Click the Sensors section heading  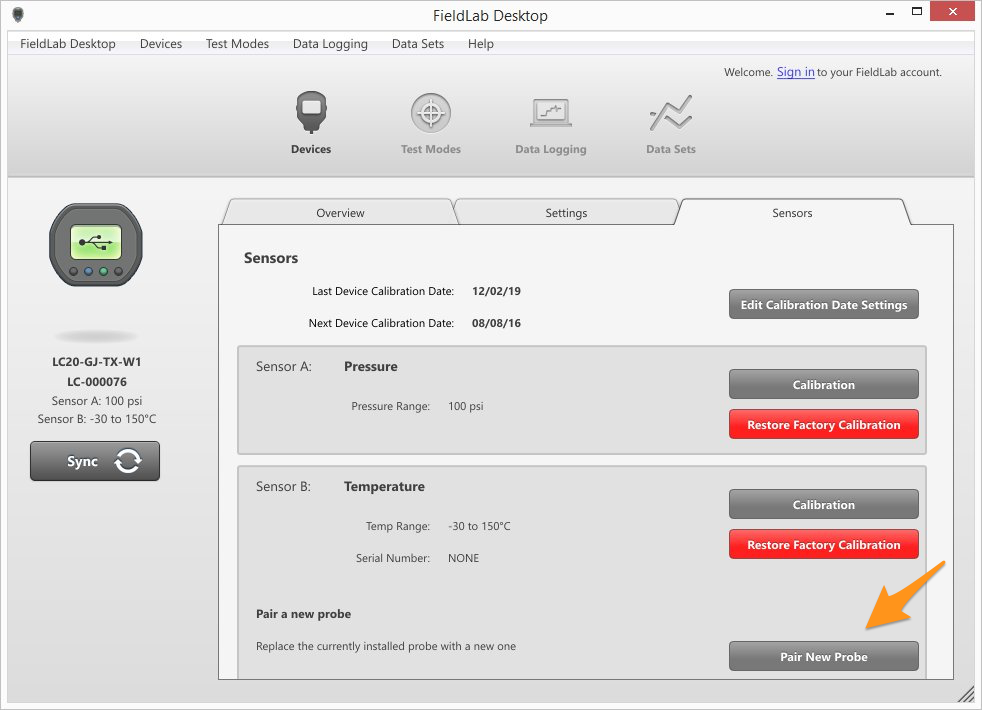pos(271,258)
